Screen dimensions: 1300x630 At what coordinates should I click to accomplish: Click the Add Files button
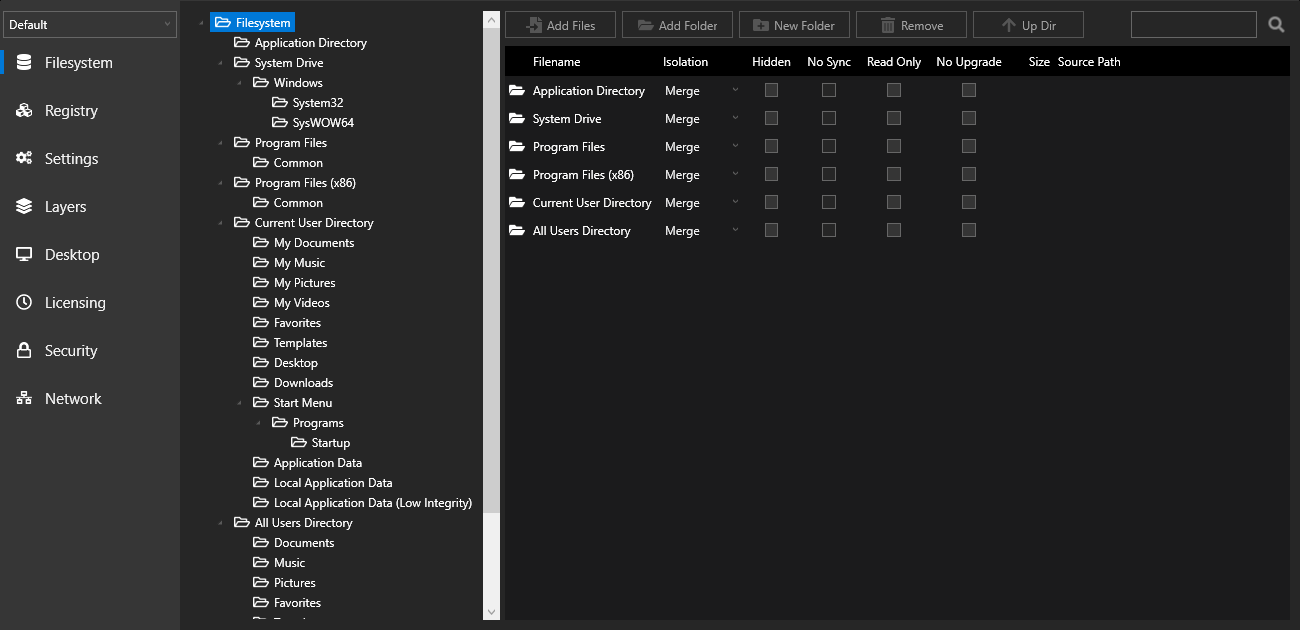(560, 25)
